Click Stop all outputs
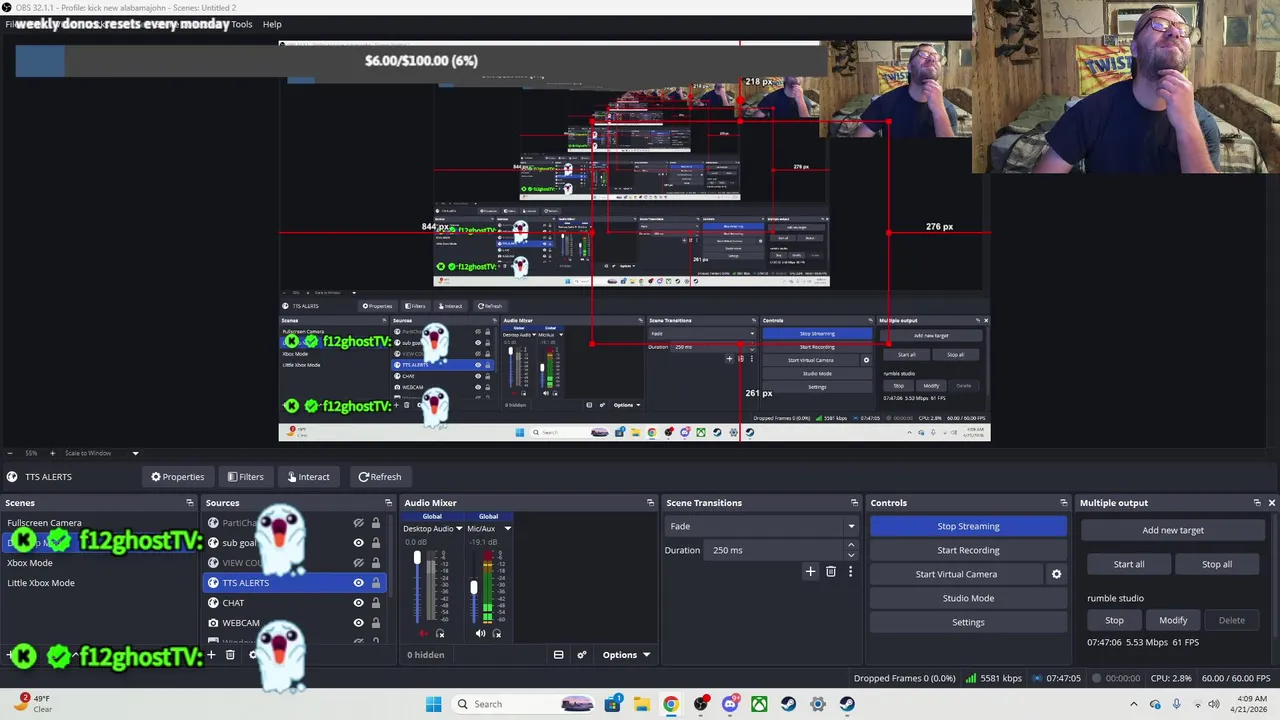 pyautogui.click(x=1217, y=564)
